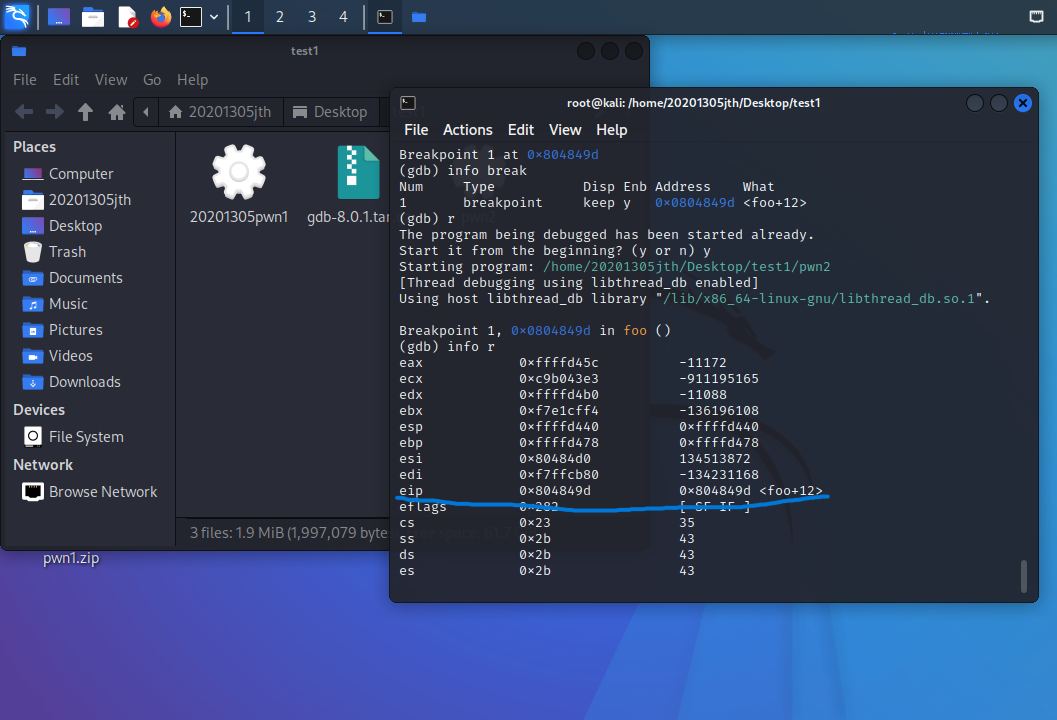Open the Edit menu in the test1 file manager
The image size is (1057, 720).
coord(66,80)
